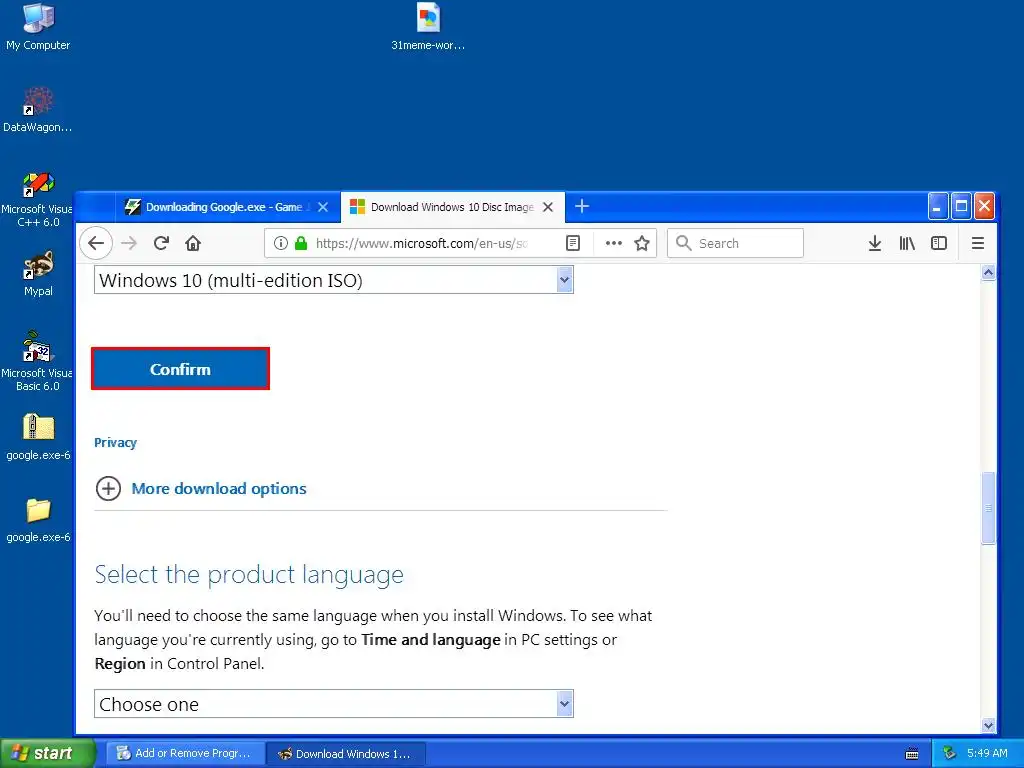This screenshot has width=1024, height=768.
Task: Click the page scrollbar up arrow
Action: pos(988,272)
